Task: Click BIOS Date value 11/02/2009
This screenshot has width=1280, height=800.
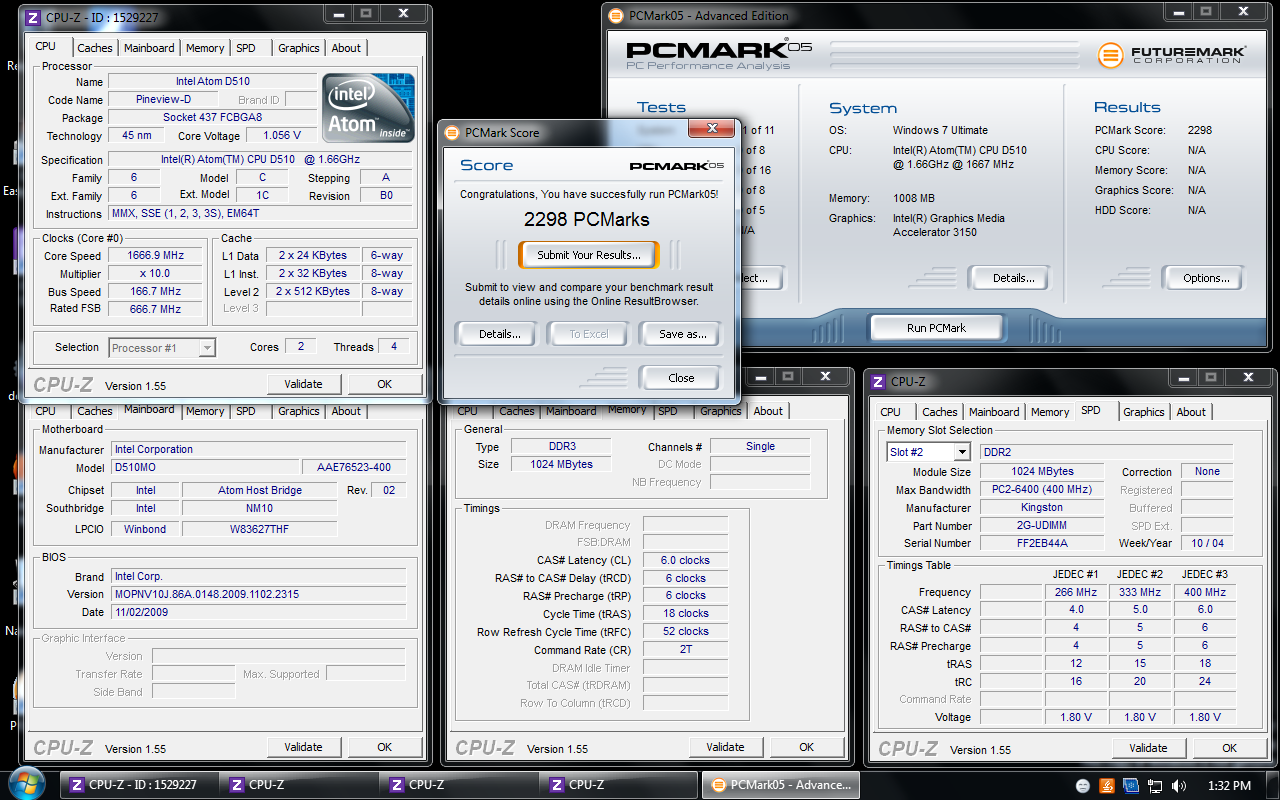Action: click(x=258, y=612)
